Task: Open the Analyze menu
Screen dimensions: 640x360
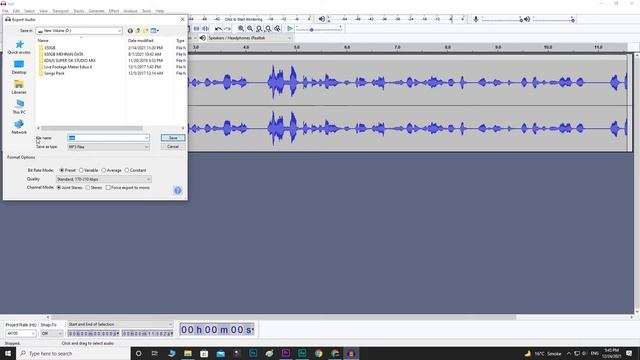Action: (131, 11)
